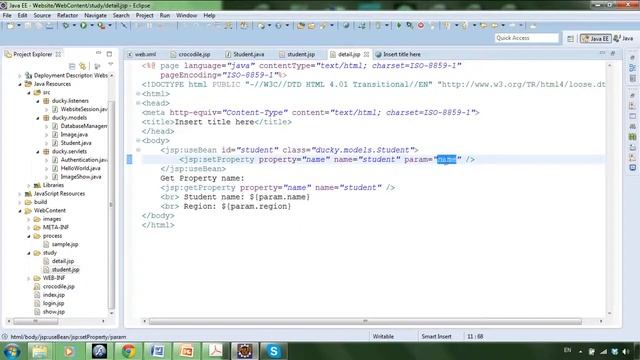Expand the Libraries node
Image resolution: width=640 pixels, height=360 pixels.
(x=29, y=185)
